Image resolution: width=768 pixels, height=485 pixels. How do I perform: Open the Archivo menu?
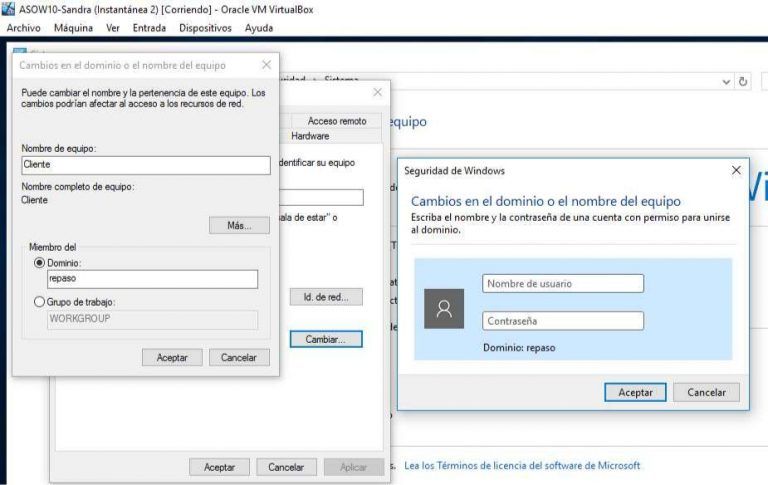pos(23,28)
